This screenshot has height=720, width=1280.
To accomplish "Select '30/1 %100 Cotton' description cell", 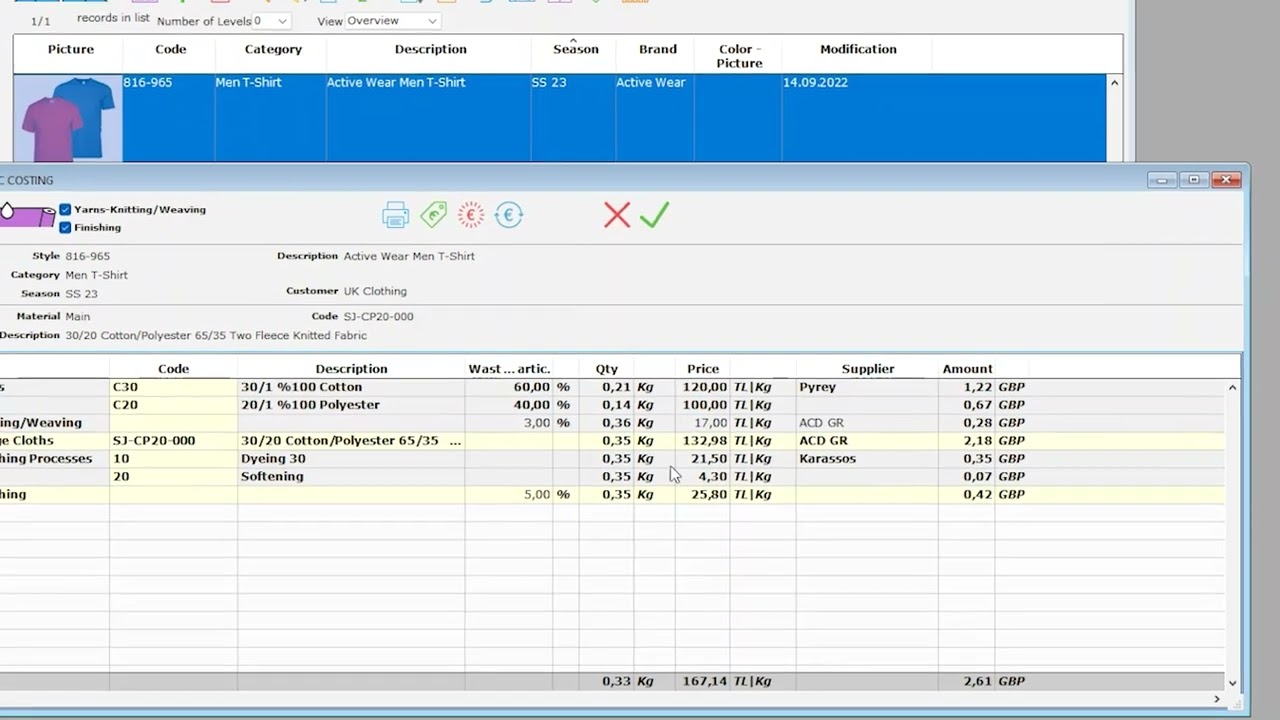I will point(351,387).
